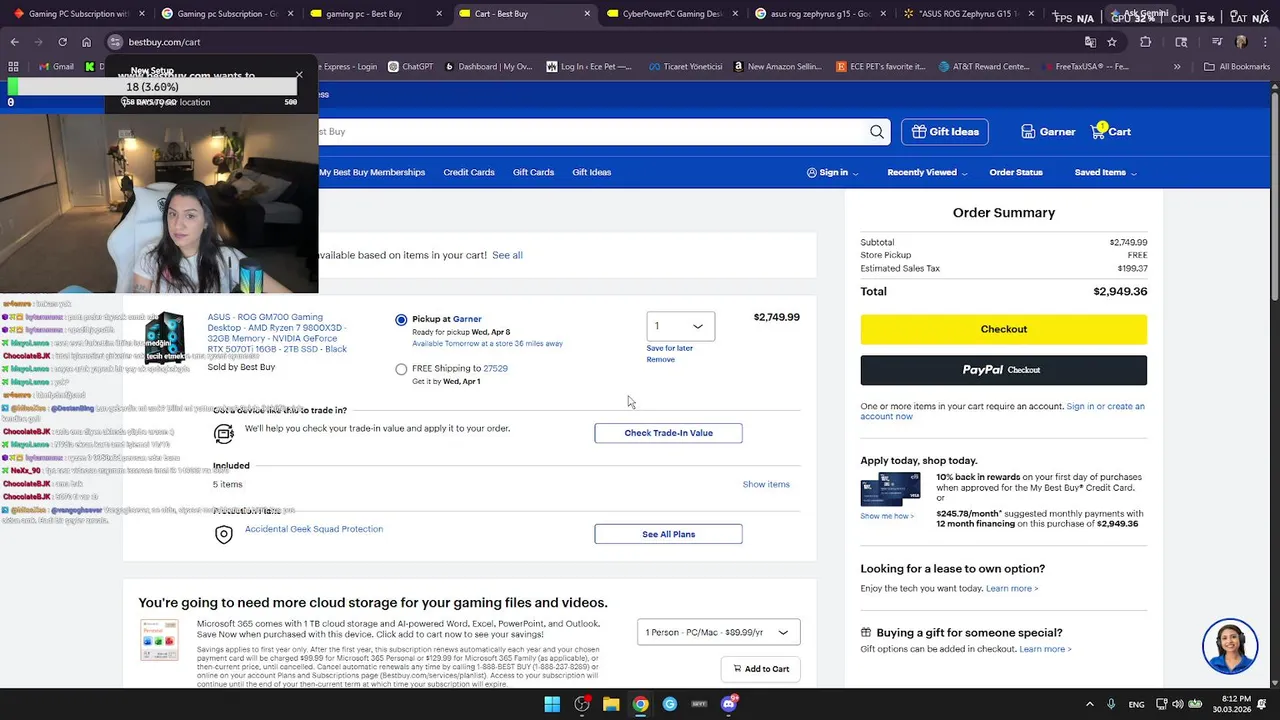Select FREE Shipping to 27529 option
The height and width of the screenshot is (720, 1280).
[x=401, y=369]
